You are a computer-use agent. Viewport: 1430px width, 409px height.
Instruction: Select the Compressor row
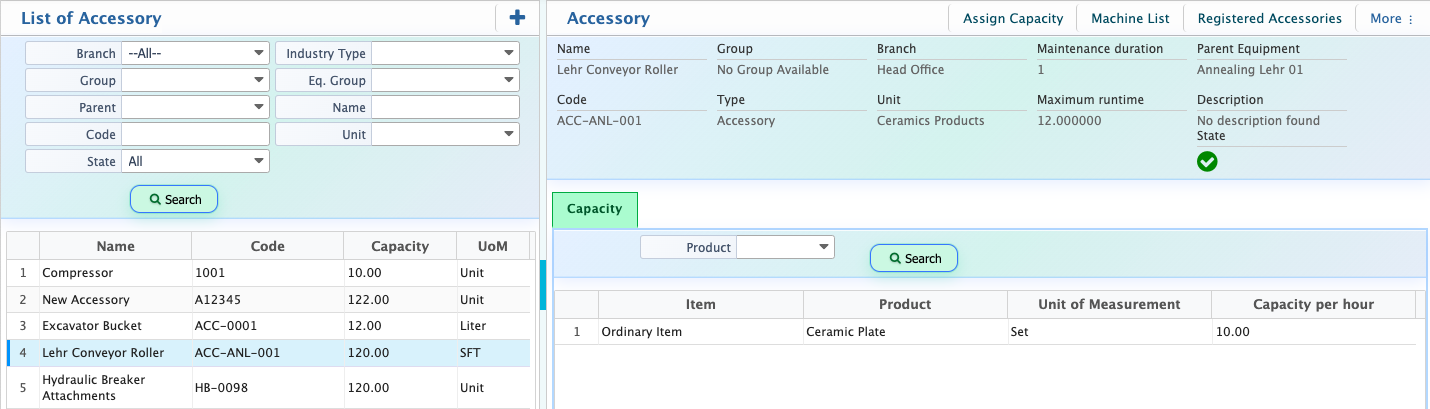[x=268, y=272]
